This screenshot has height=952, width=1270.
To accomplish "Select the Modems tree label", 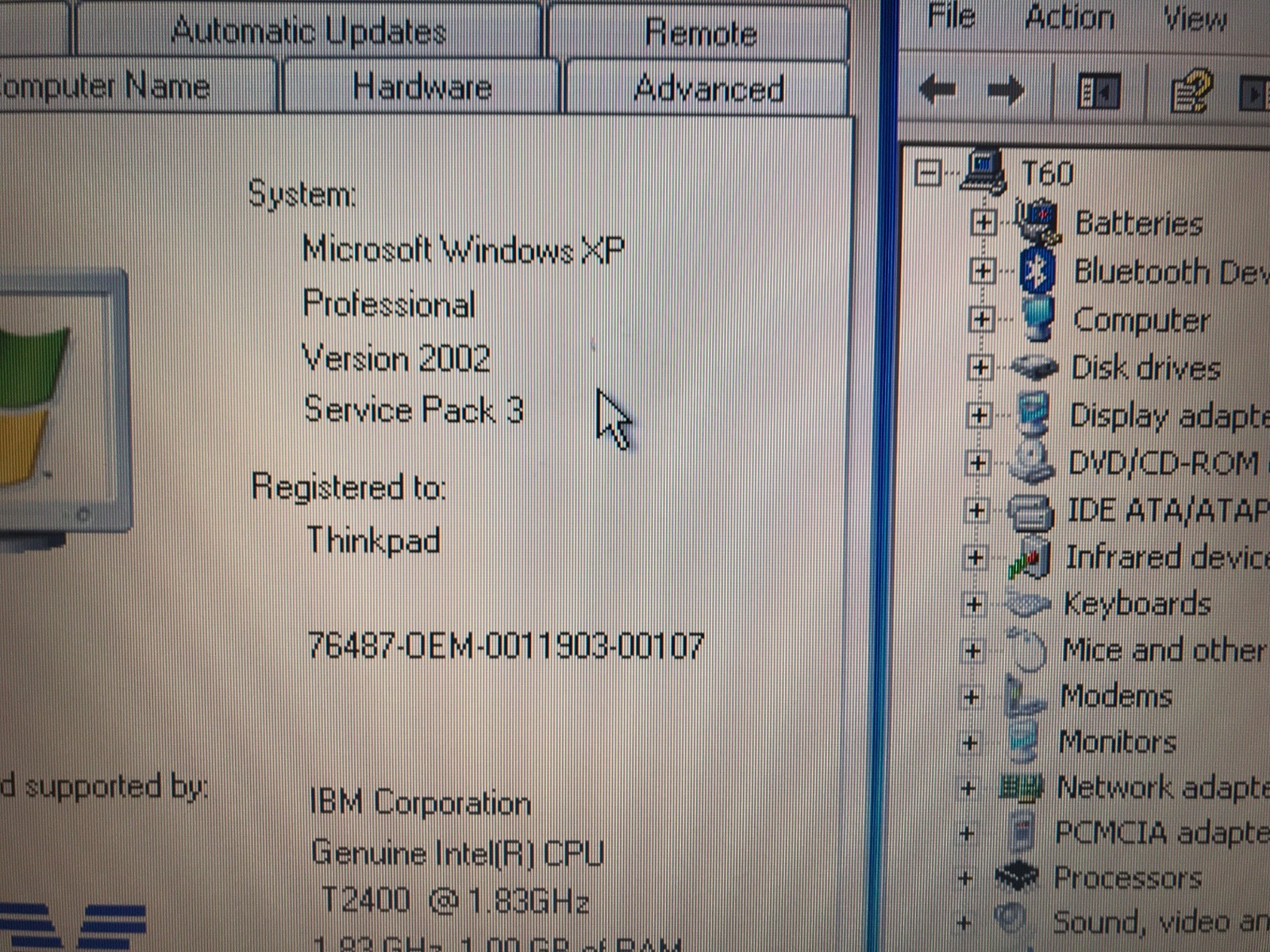I will coord(1116,697).
